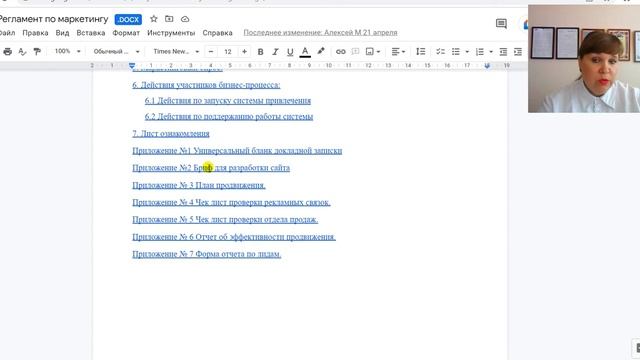Open comment history icon

(501, 24)
